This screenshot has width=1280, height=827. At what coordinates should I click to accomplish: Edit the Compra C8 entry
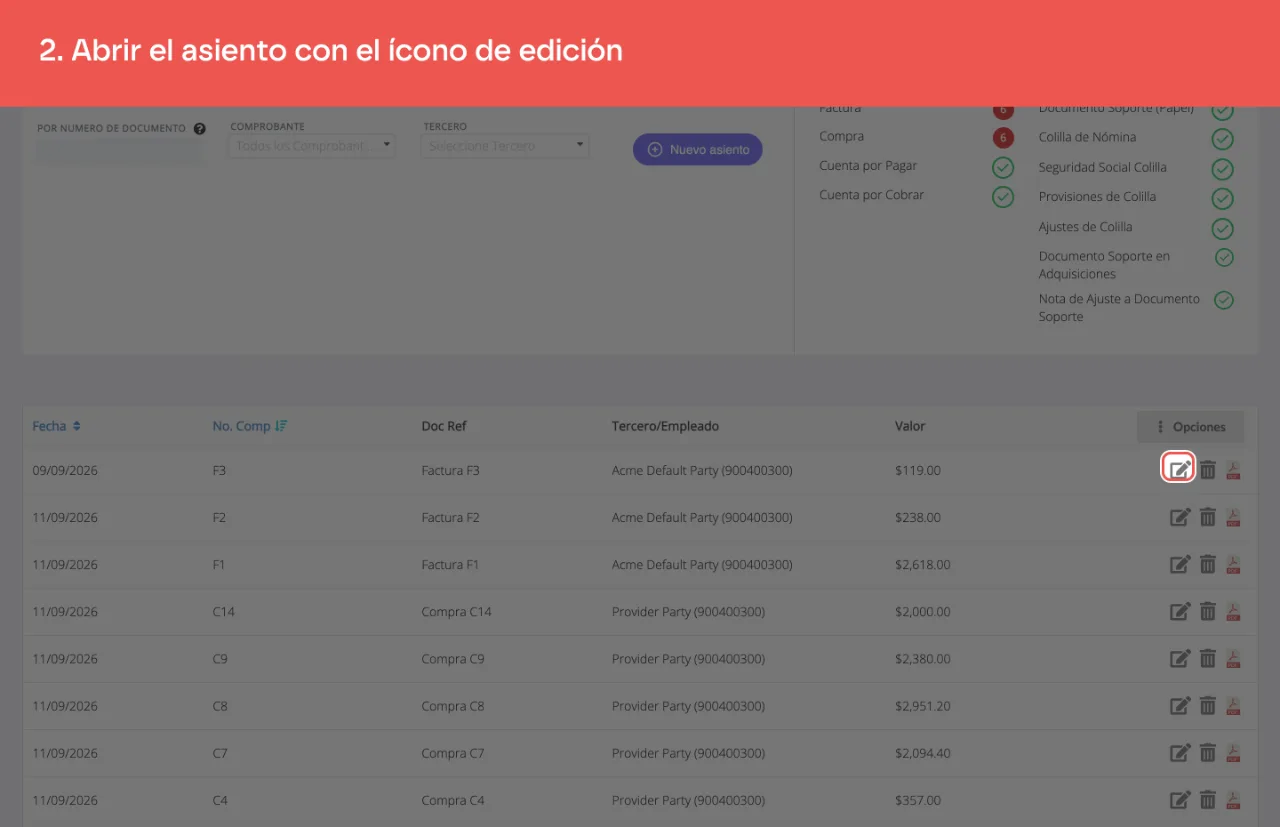click(x=1180, y=705)
